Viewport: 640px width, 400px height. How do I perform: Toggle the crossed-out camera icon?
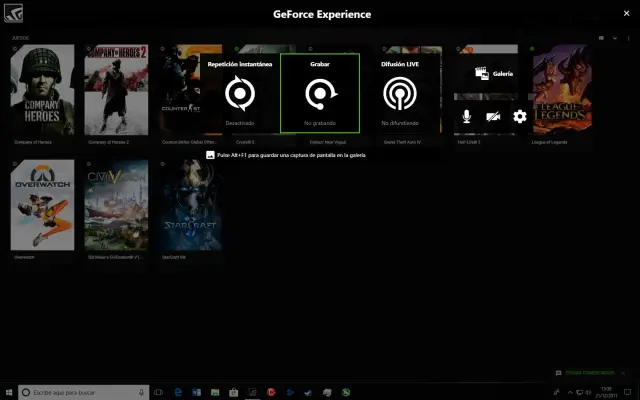tap(493, 117)
